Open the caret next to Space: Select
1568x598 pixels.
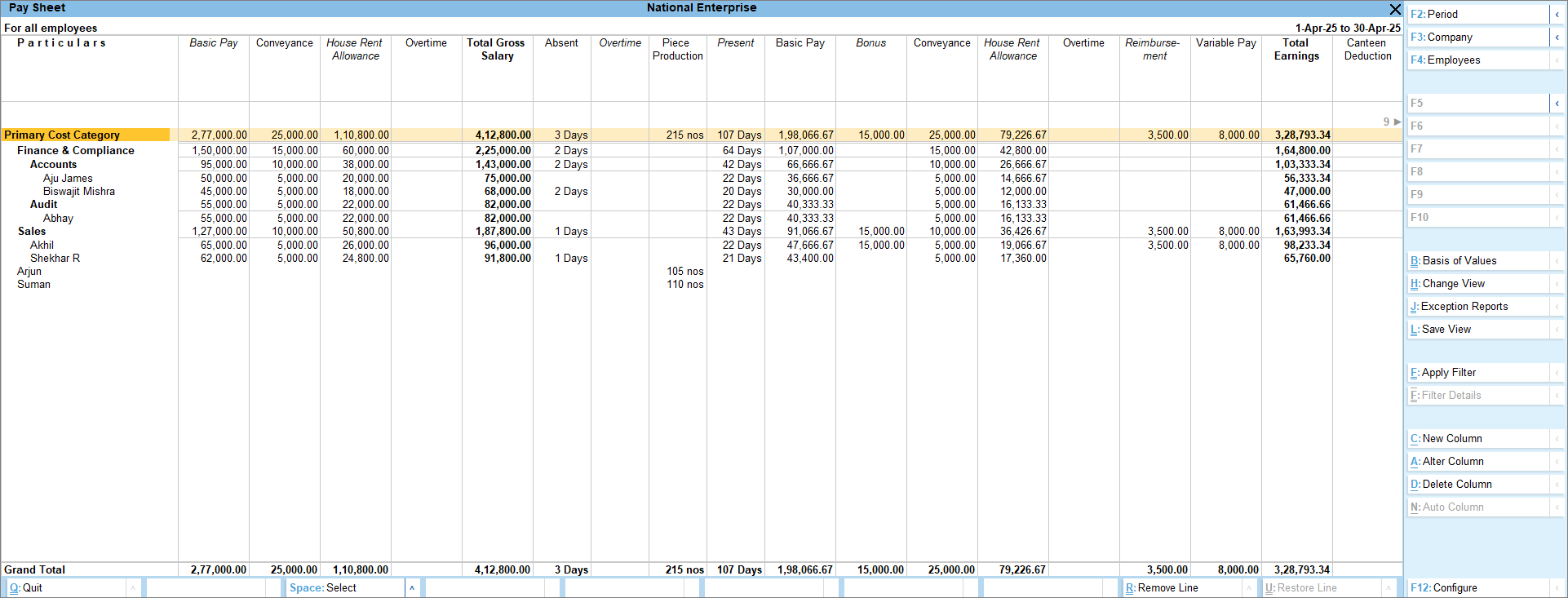pos(412,588)
